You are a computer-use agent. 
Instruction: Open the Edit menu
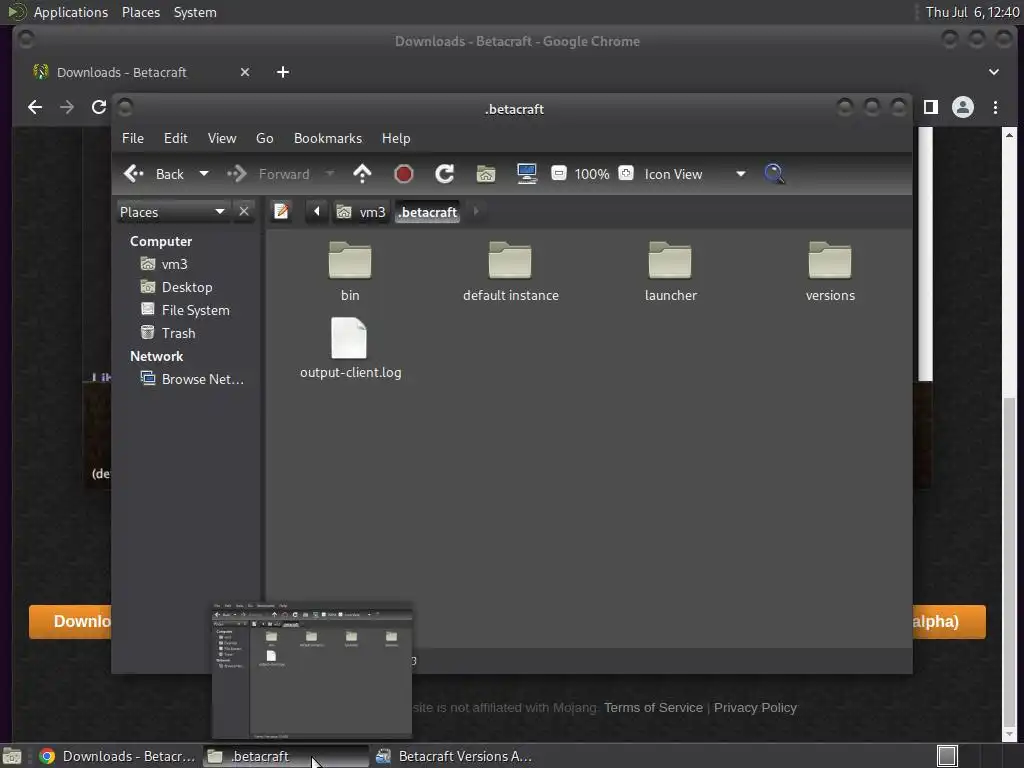pos(176,138)
